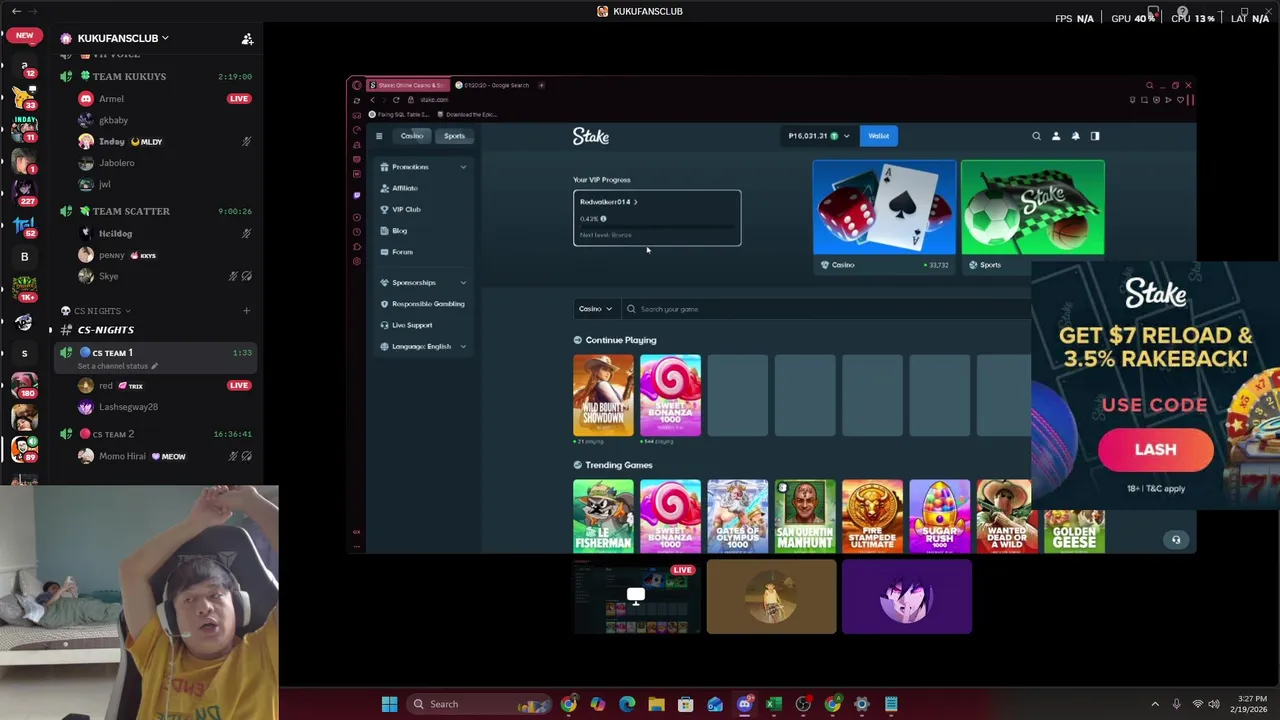Click the Discord back arrow
The height and width of the screenshot is (720, 1280).
[x=16, y=11]
